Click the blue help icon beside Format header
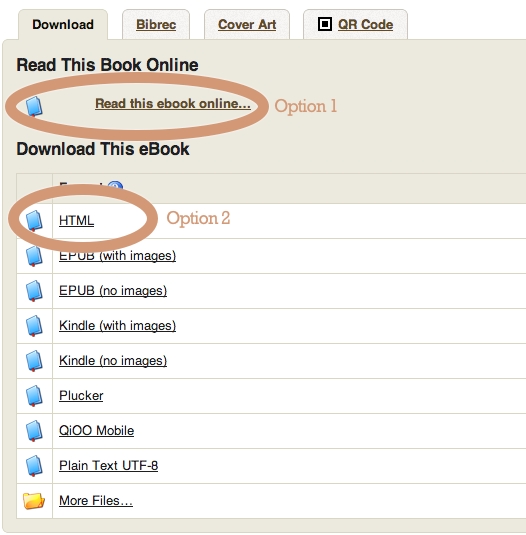 pyautogui.click(x=115, y=187)
